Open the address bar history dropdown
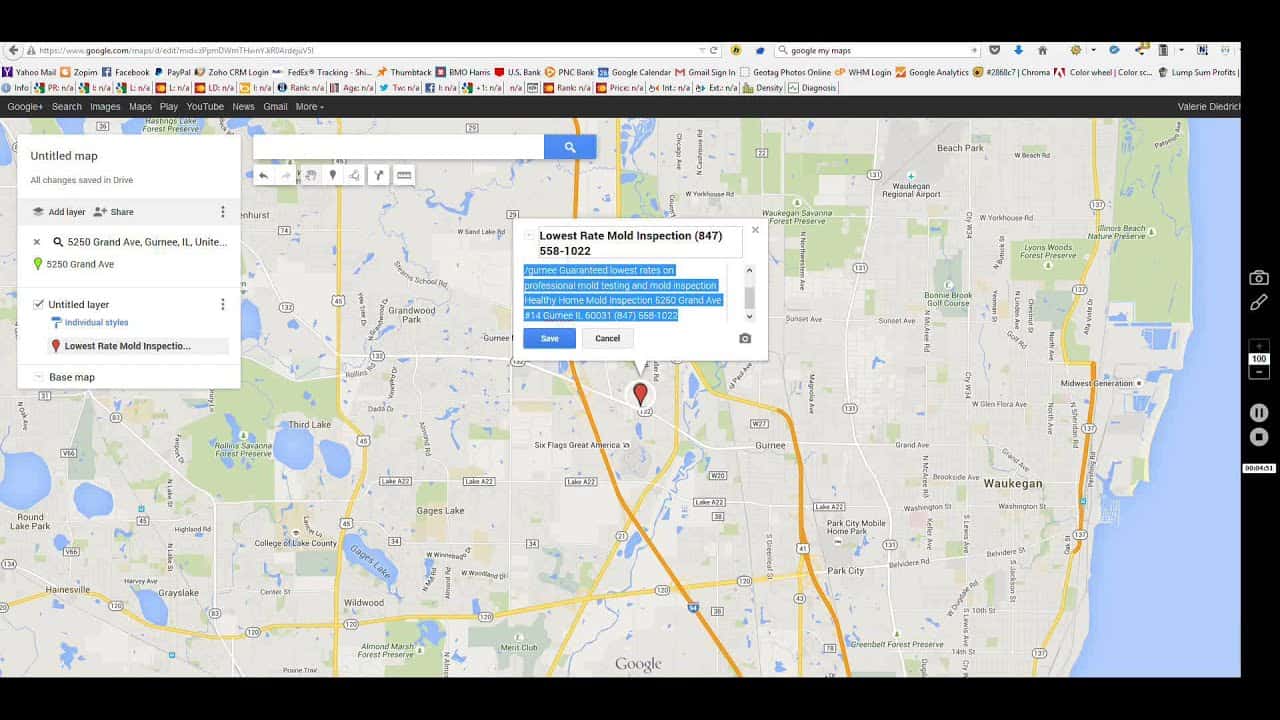This screenshot has width=1280, height=720. 703,50
